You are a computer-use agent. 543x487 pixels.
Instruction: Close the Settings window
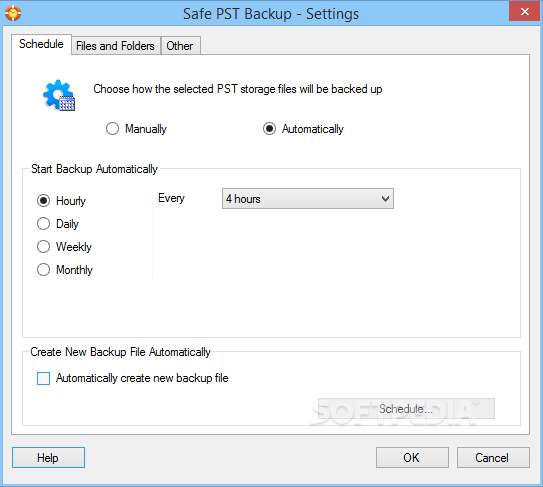pos(524,11)
